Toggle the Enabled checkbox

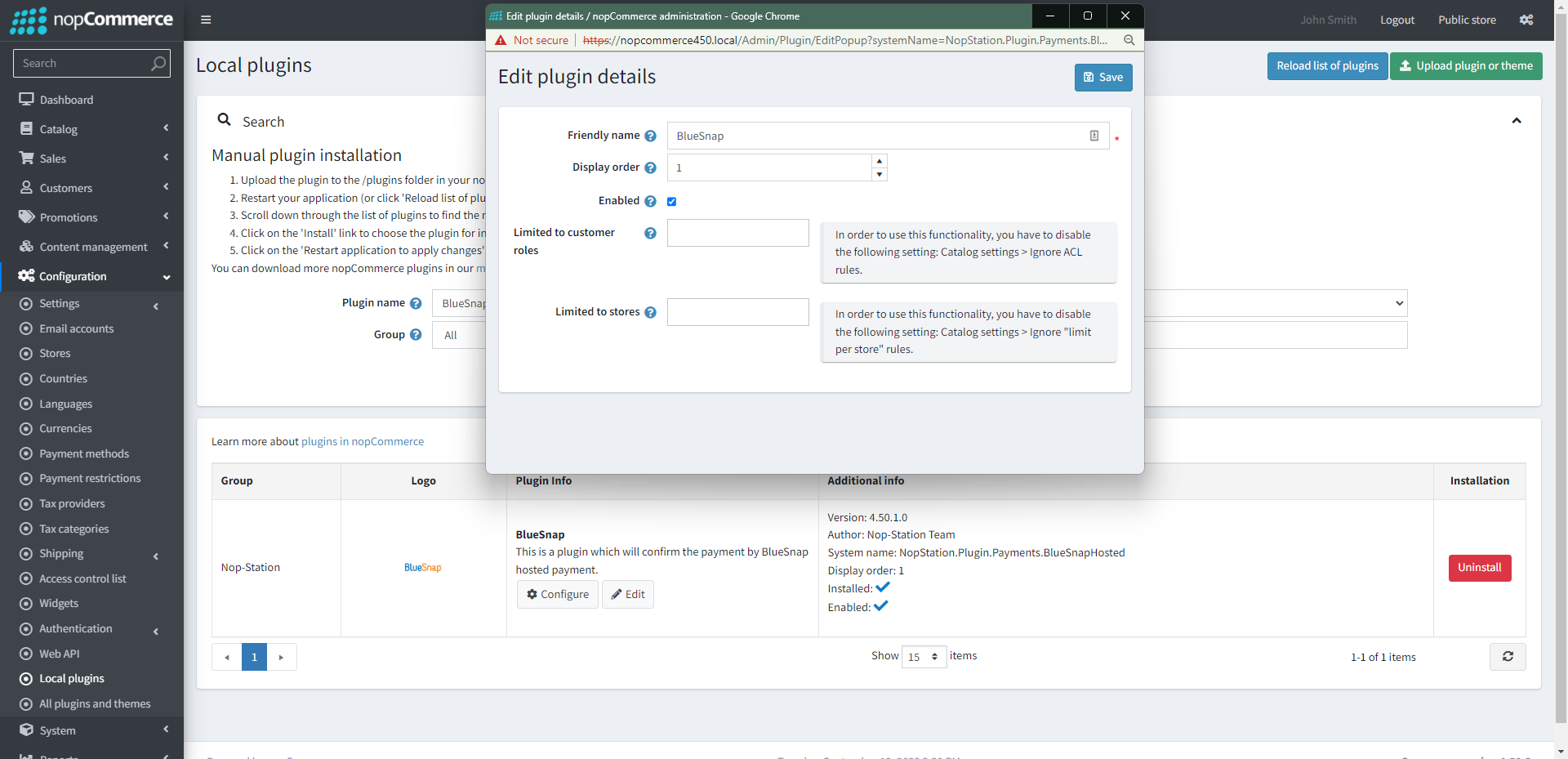coord(671,201)
